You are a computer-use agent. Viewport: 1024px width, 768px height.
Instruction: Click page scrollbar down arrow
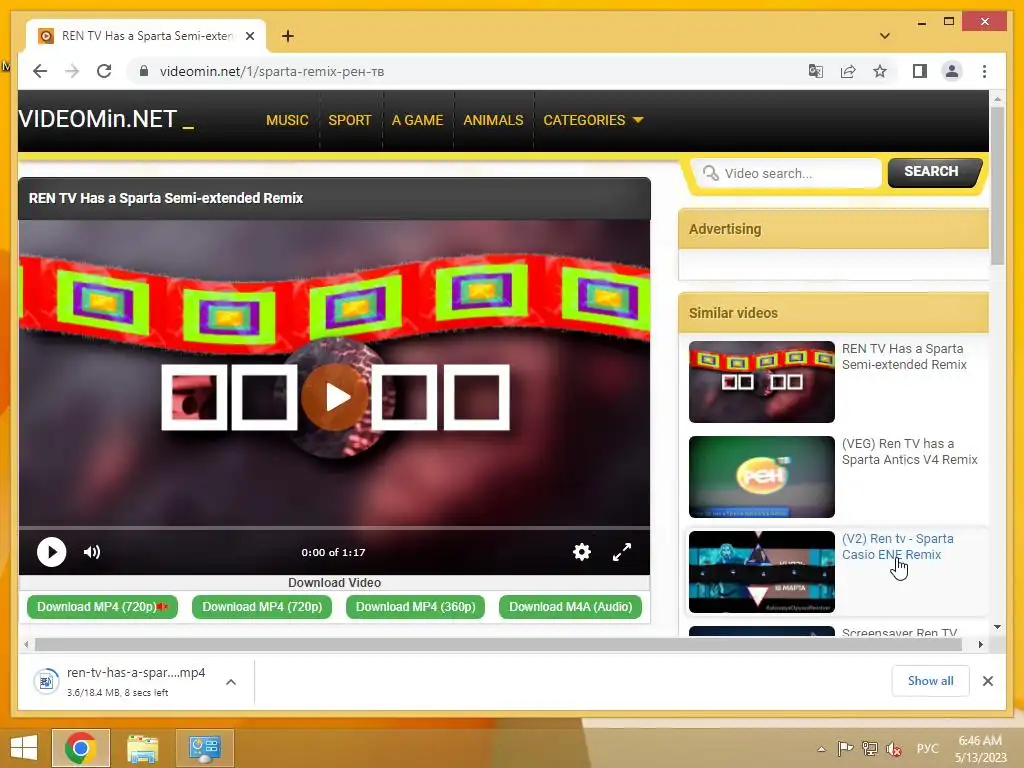click(x=997, y=627)
